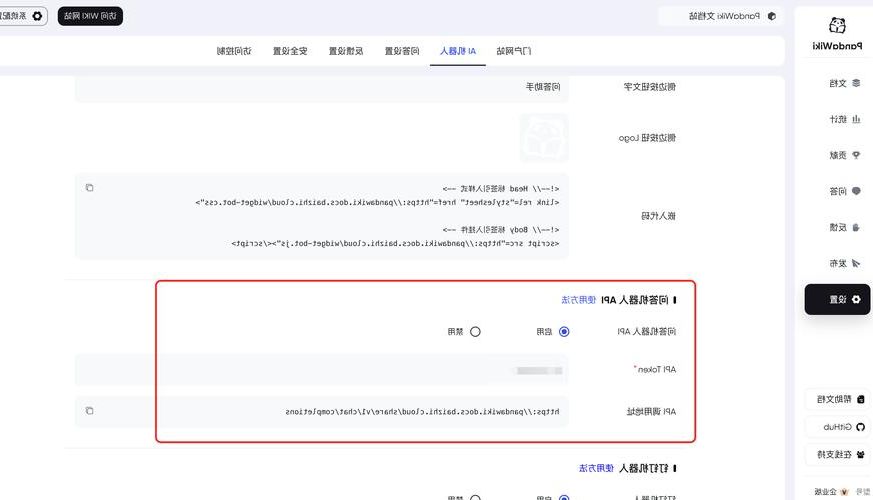Switch to the 反馈设置 tab

click(346, 51)
